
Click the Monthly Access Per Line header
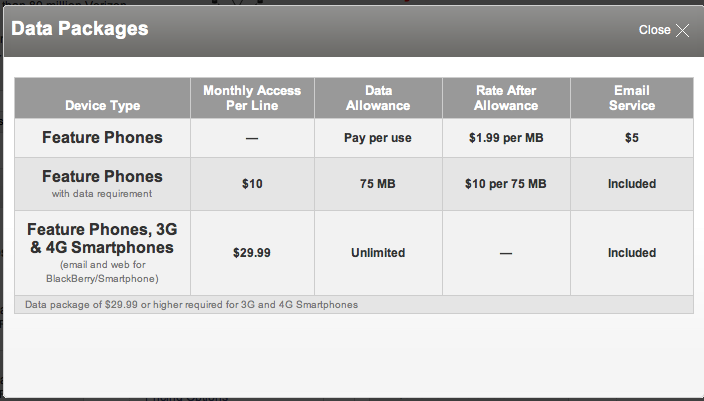click(x=252, y=98)
